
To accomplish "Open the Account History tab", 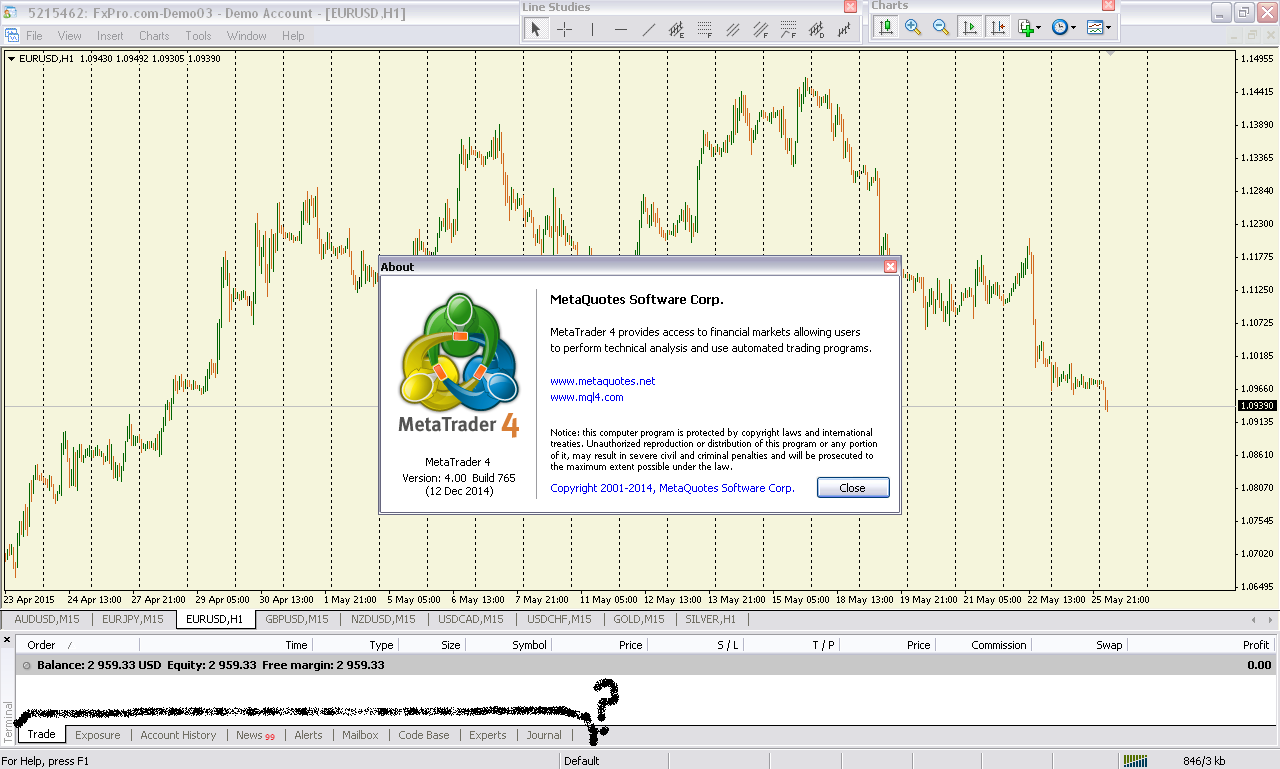I will [x=178, y=735].
